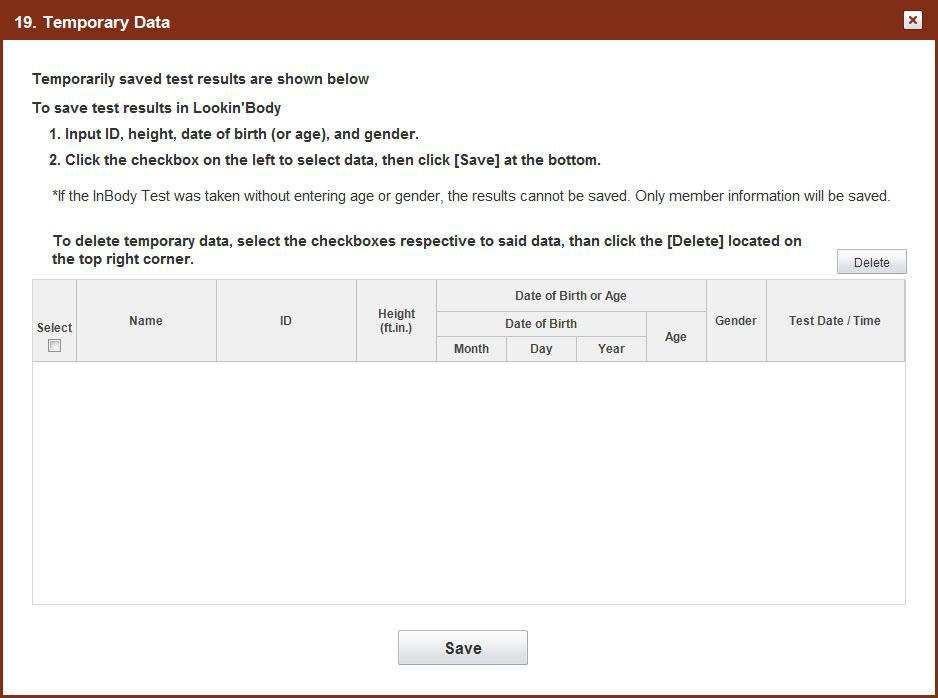The width and height of the screenshot is (938, 698).
Task: Click the Year column header
Action: [x=611, y=349]
